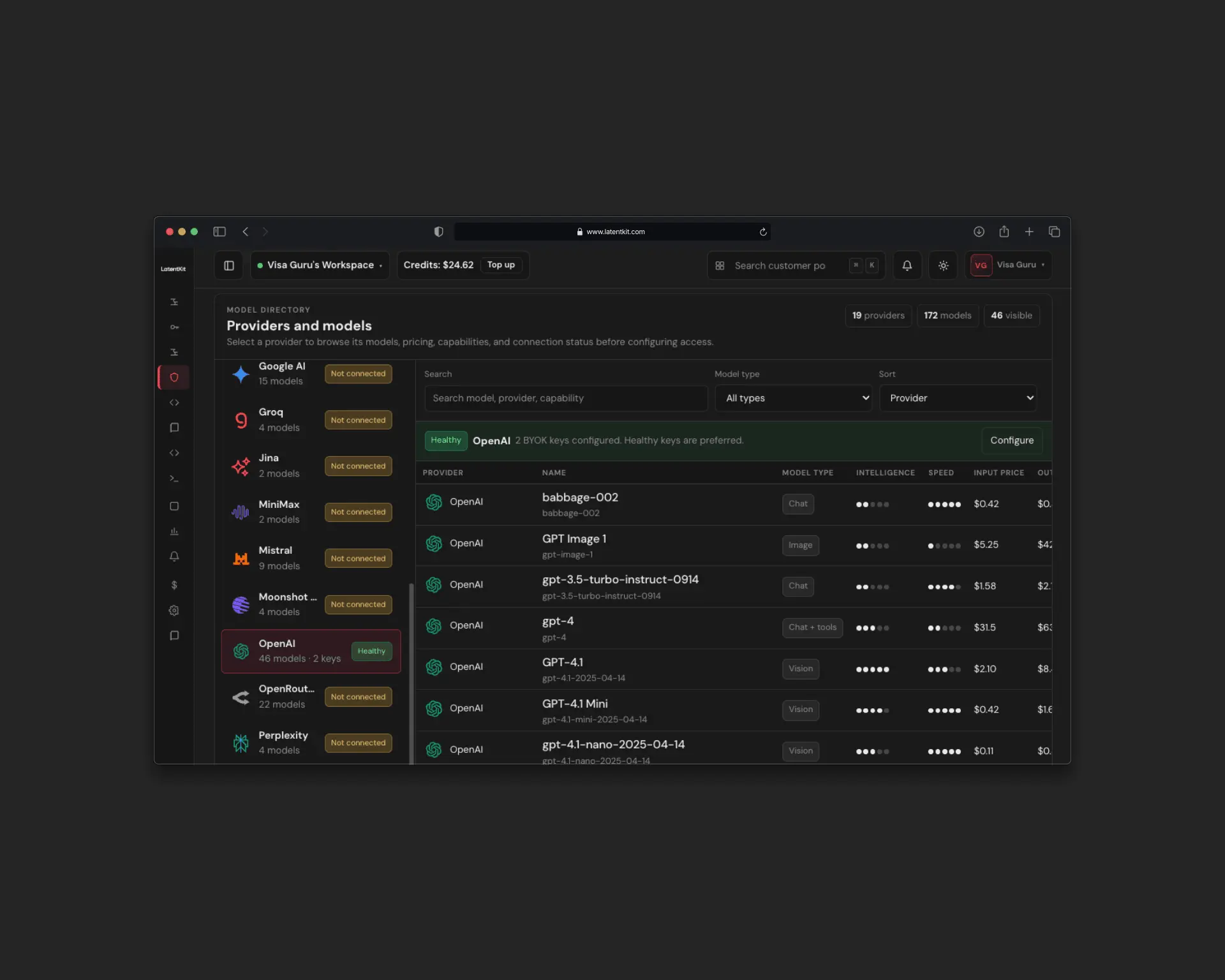Show browser downloads icon

[979, 232]
